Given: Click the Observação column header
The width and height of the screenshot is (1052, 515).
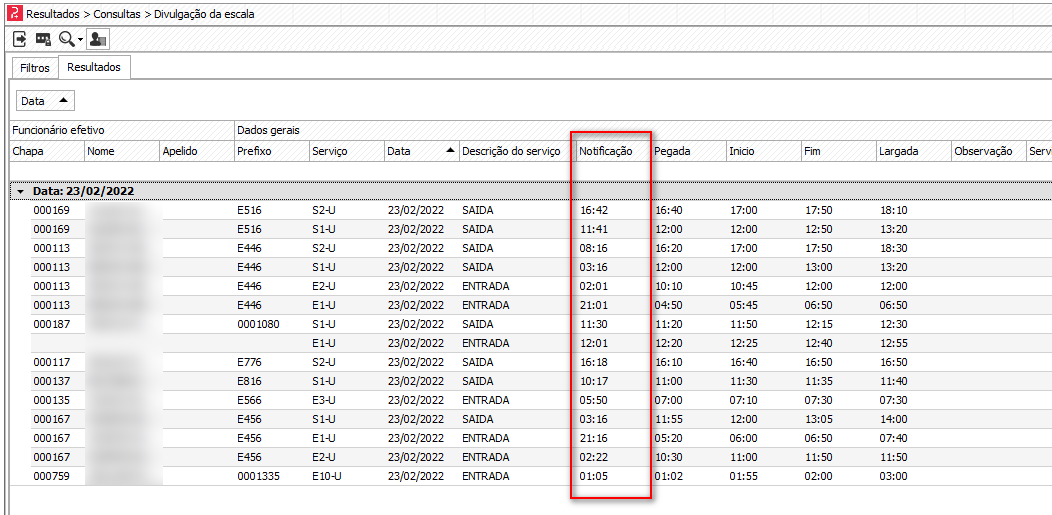Looking at the screenshot, I should (988, 152).
